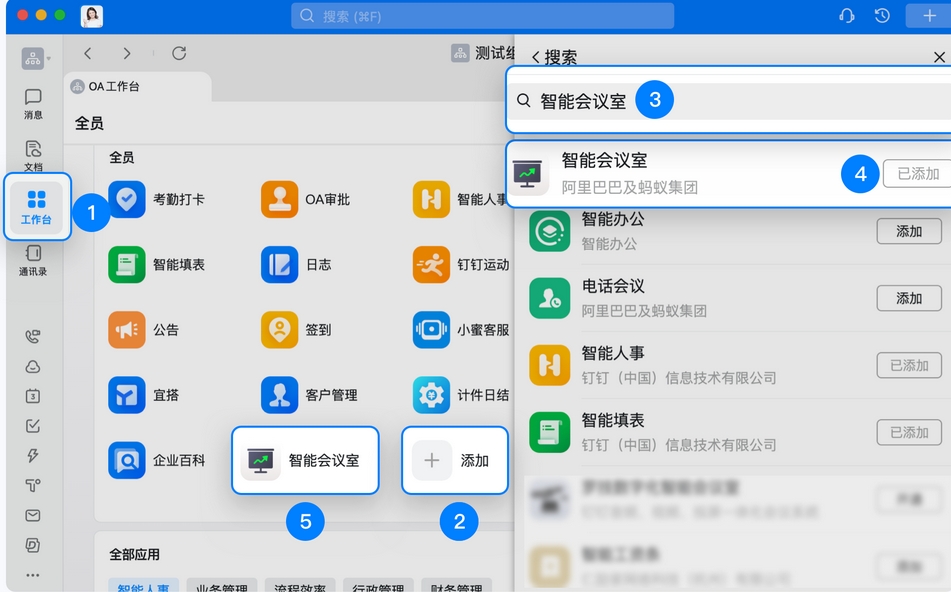
Task: Select the 智能会议室 search result row
Action: pos(728,174)
